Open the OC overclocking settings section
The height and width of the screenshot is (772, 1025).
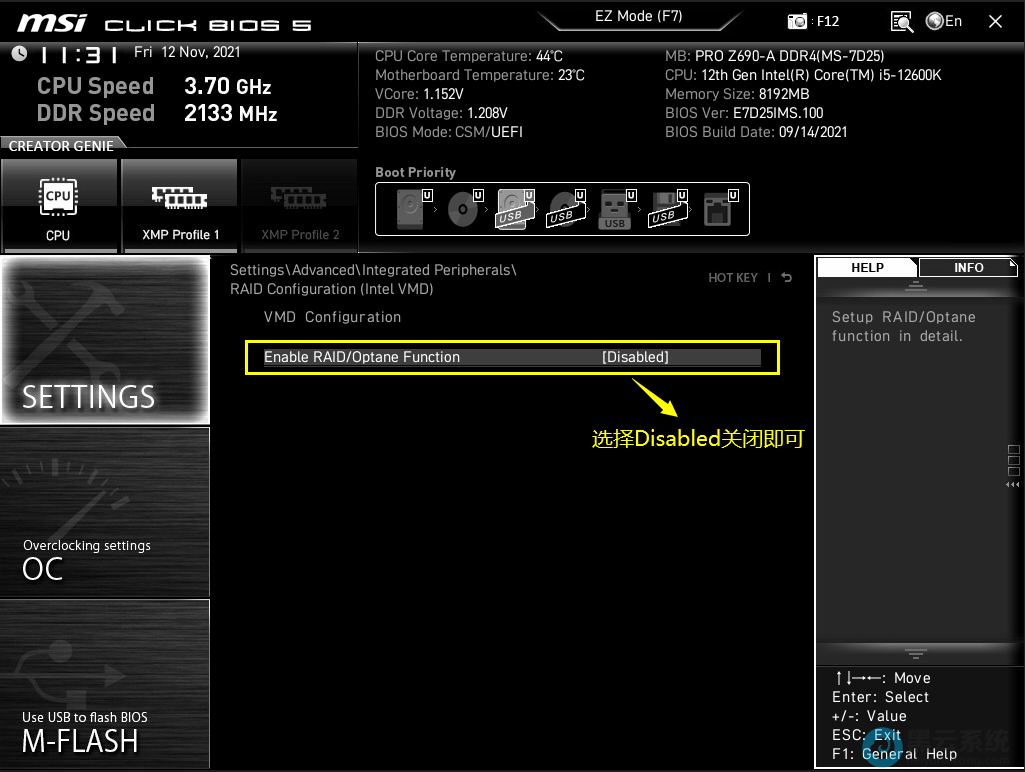105,512
